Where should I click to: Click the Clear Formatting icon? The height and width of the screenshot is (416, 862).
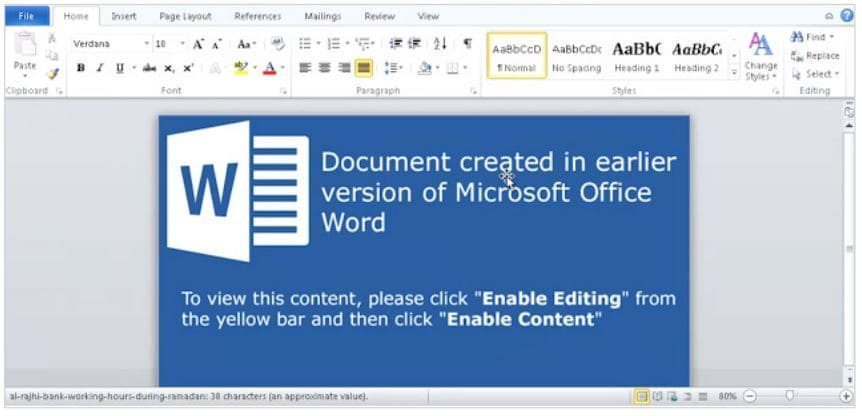point(278,44)
